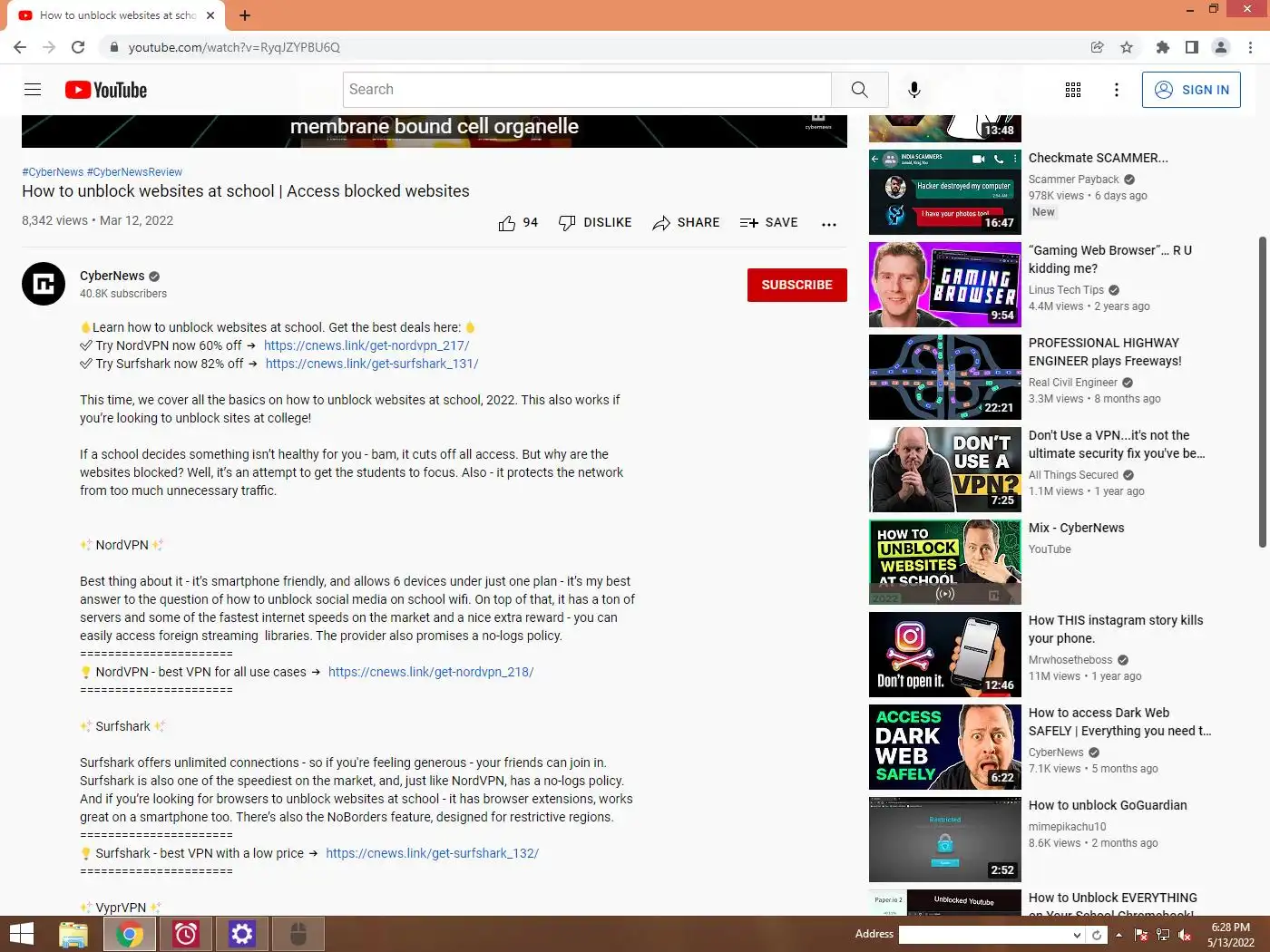The height and width of the screenshot is (952, 1270).
Task: Open settings gear app in taskbar
Action: (x=242, y=934)
